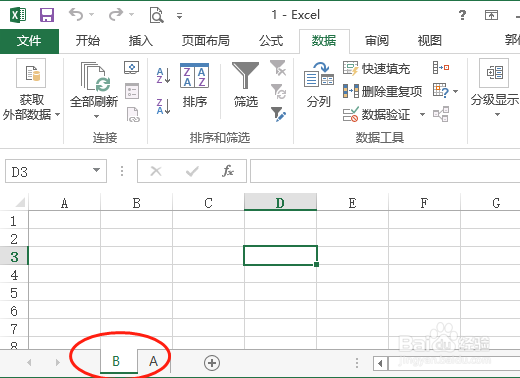Click the Reapply filter icon
520x378 pixels.
pyautogui.click(x=278, y=91)
